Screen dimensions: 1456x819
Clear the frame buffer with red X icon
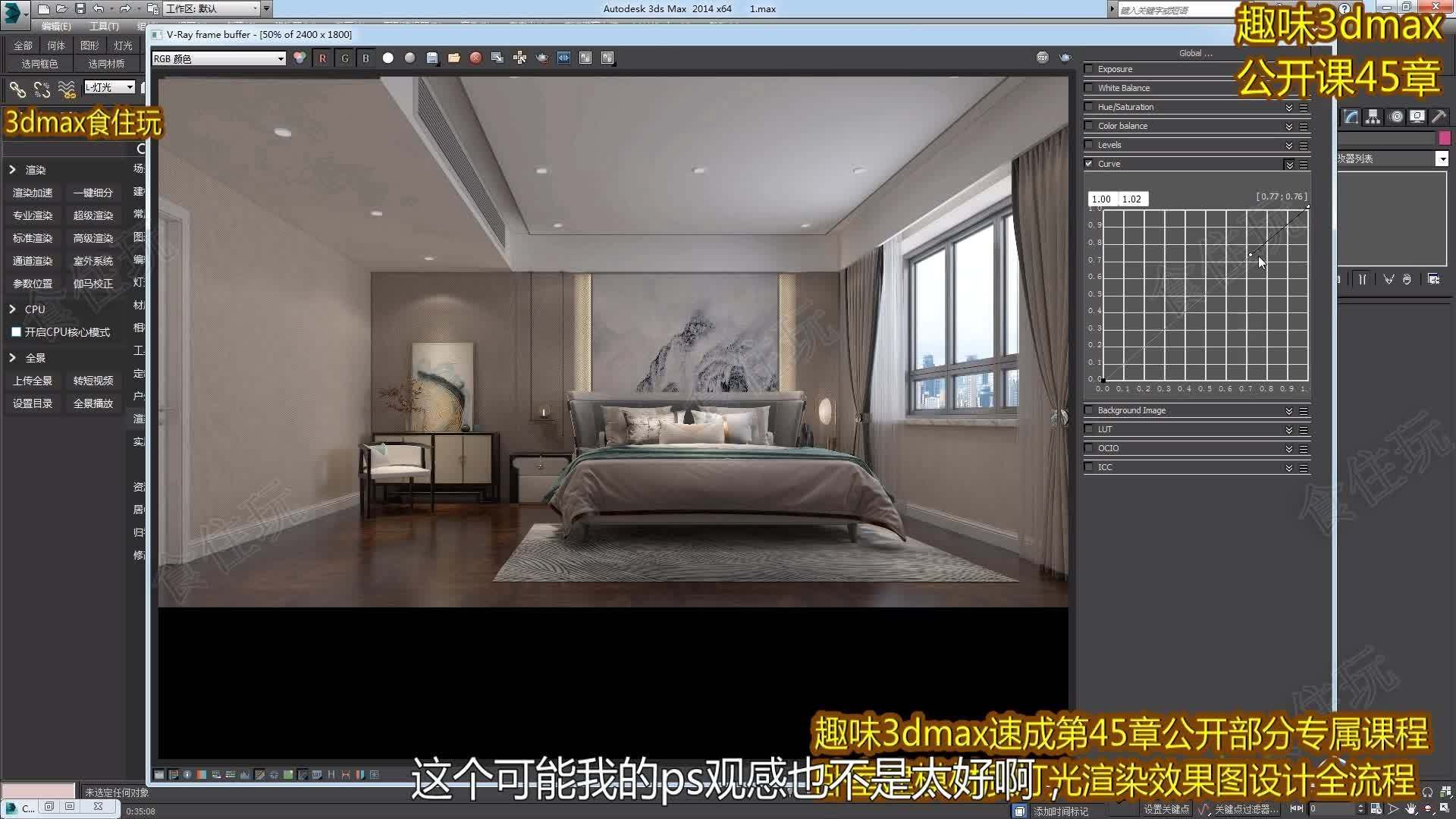[x=475, y=58]
